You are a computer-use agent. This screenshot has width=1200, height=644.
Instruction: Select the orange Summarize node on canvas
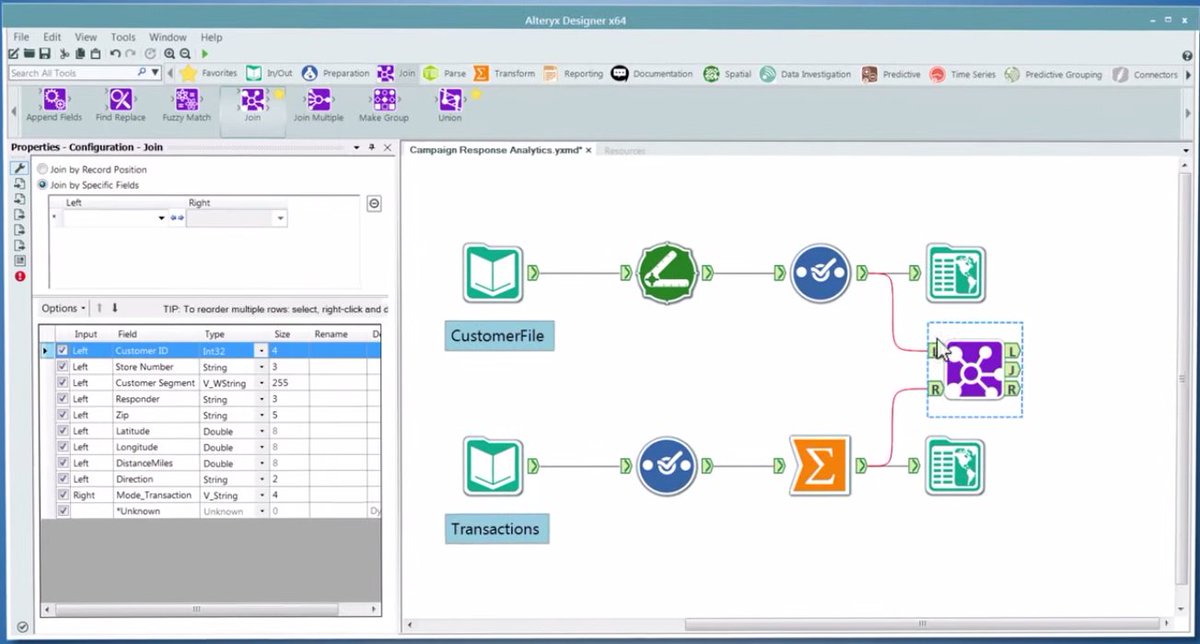[819, 465]
